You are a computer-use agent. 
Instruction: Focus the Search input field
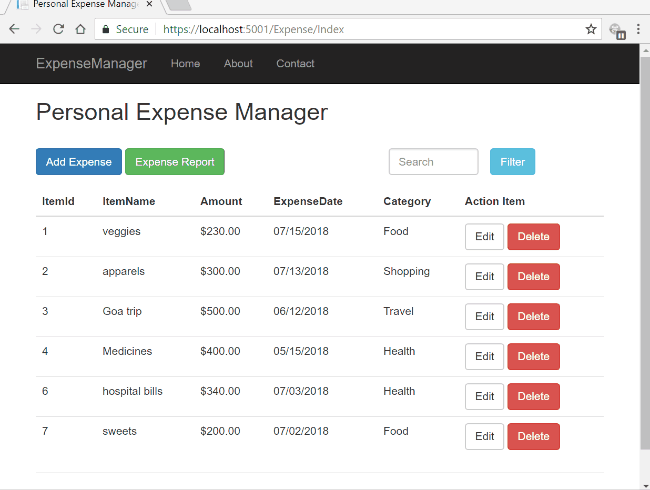(x=433, y=162)
